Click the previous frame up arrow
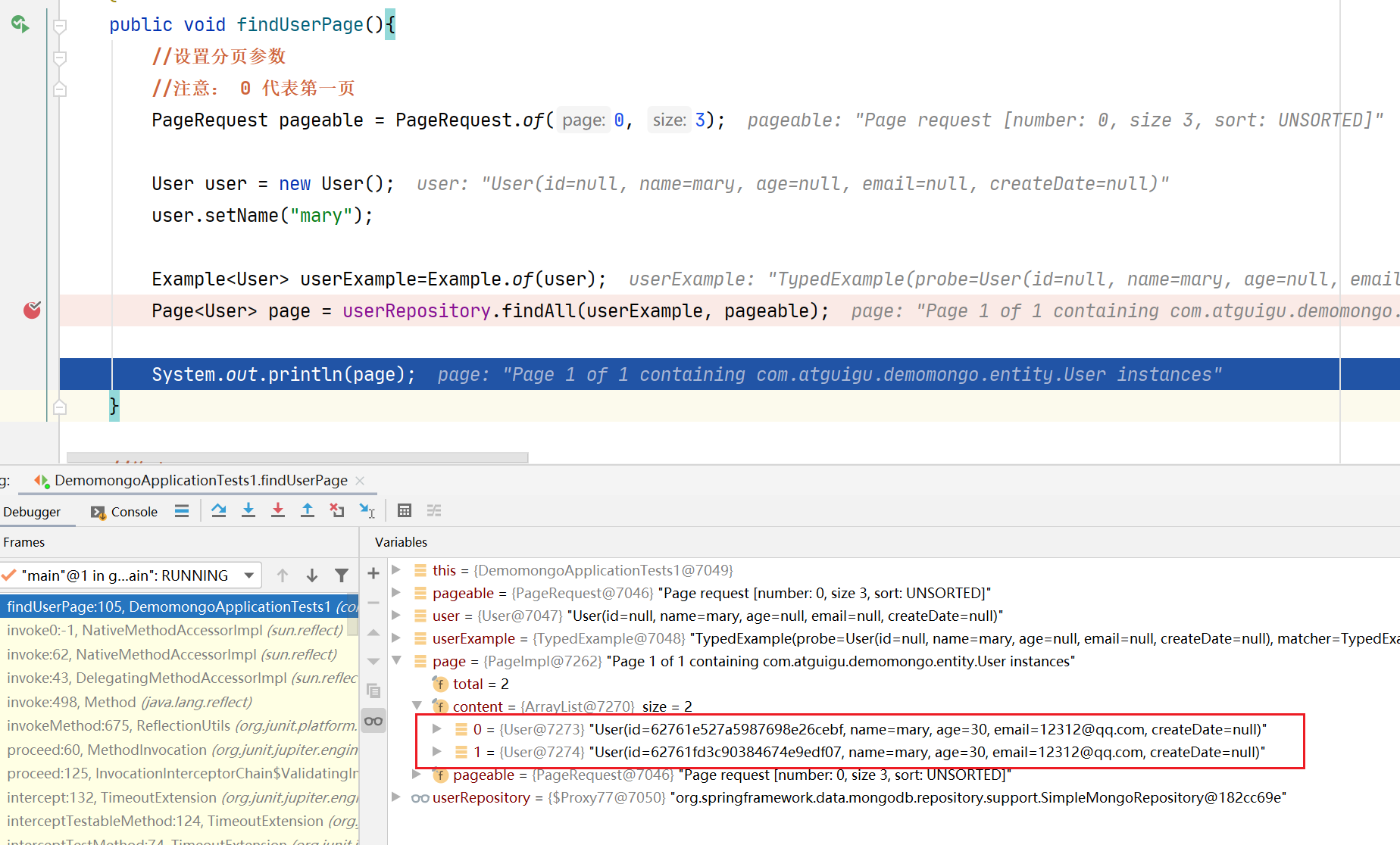Screen dimensions: 1400x845 (283, 575)
